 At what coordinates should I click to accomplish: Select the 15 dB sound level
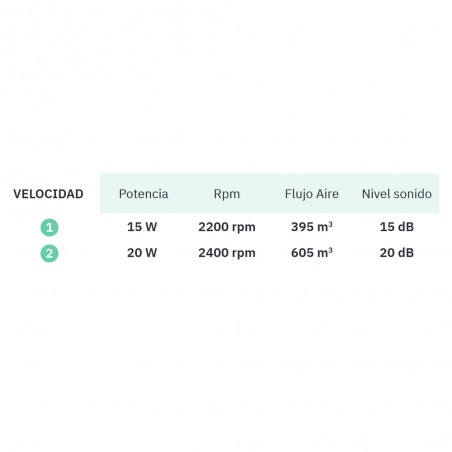pos(397,227)
